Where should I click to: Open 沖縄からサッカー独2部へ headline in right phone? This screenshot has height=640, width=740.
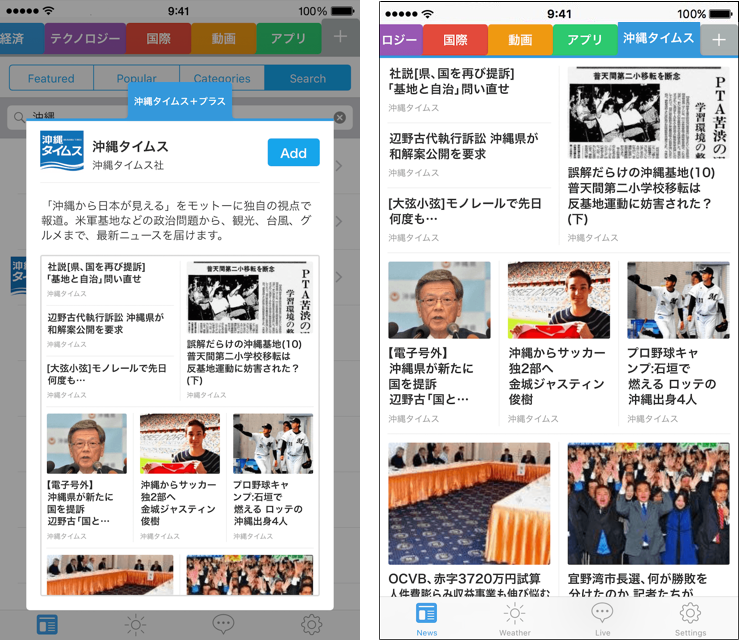[x=557, y=376]
